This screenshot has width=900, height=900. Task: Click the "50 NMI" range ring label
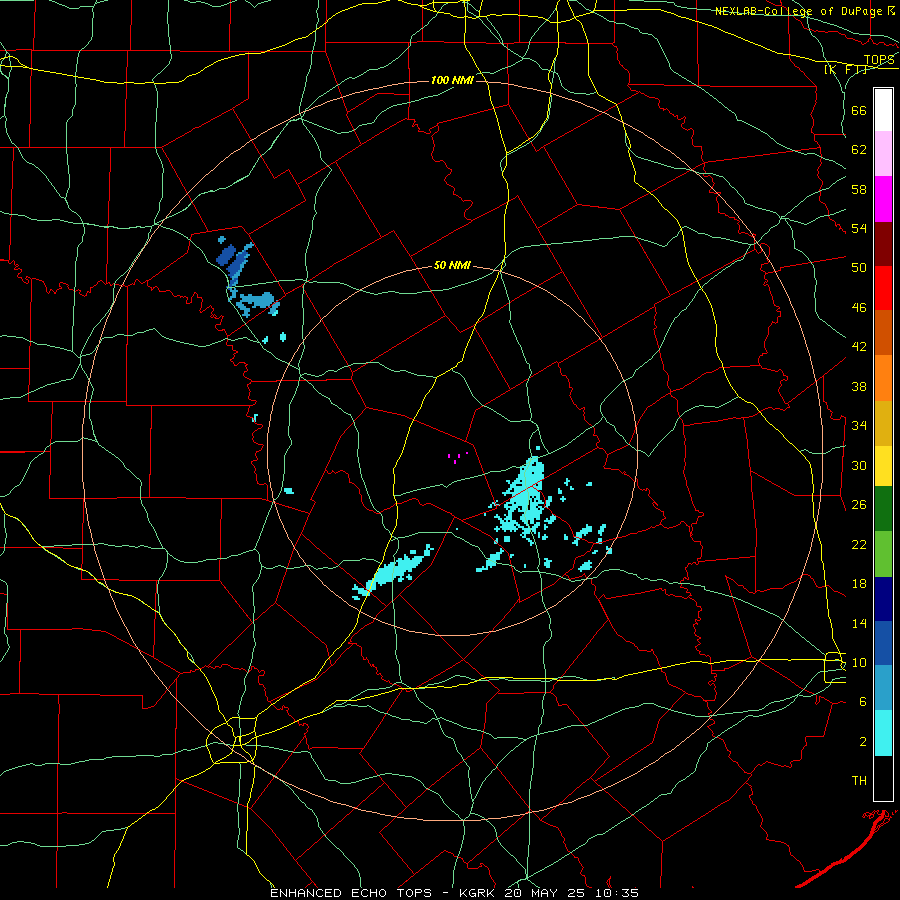point(452,265)
